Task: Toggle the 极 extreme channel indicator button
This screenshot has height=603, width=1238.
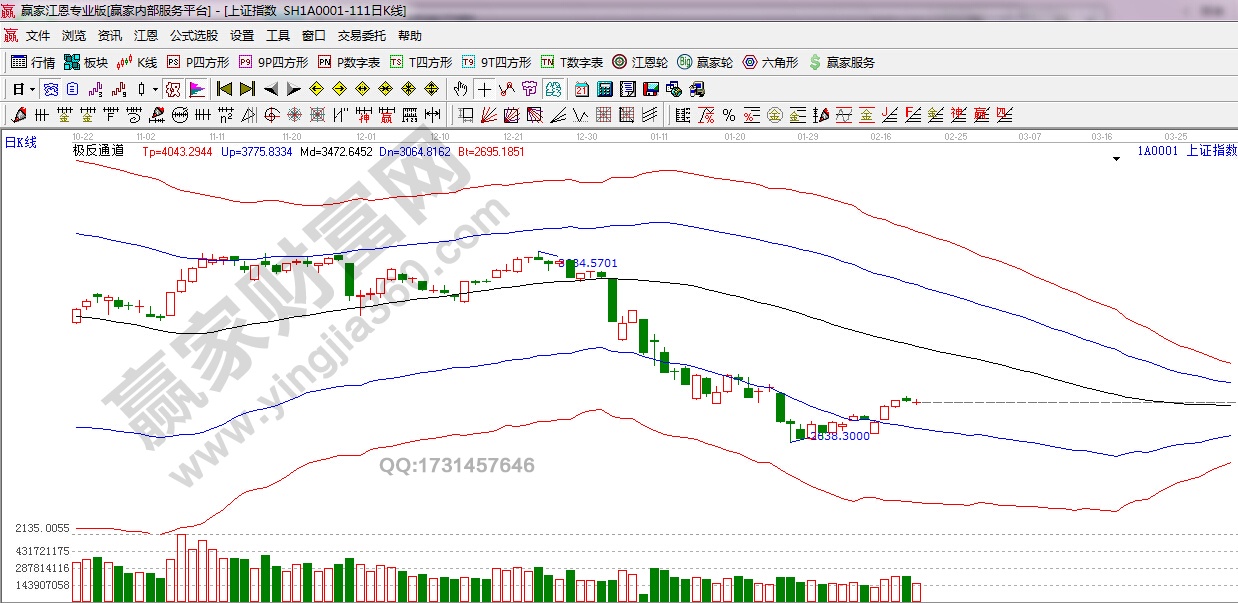Action: click(173, 89)
